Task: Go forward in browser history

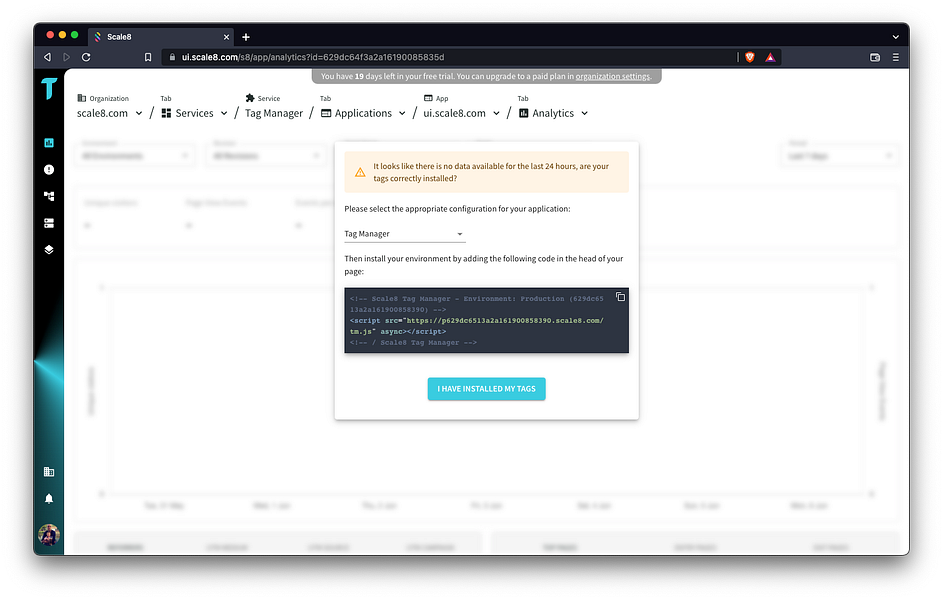Action: pyautogui.click(x=67, y=57)
